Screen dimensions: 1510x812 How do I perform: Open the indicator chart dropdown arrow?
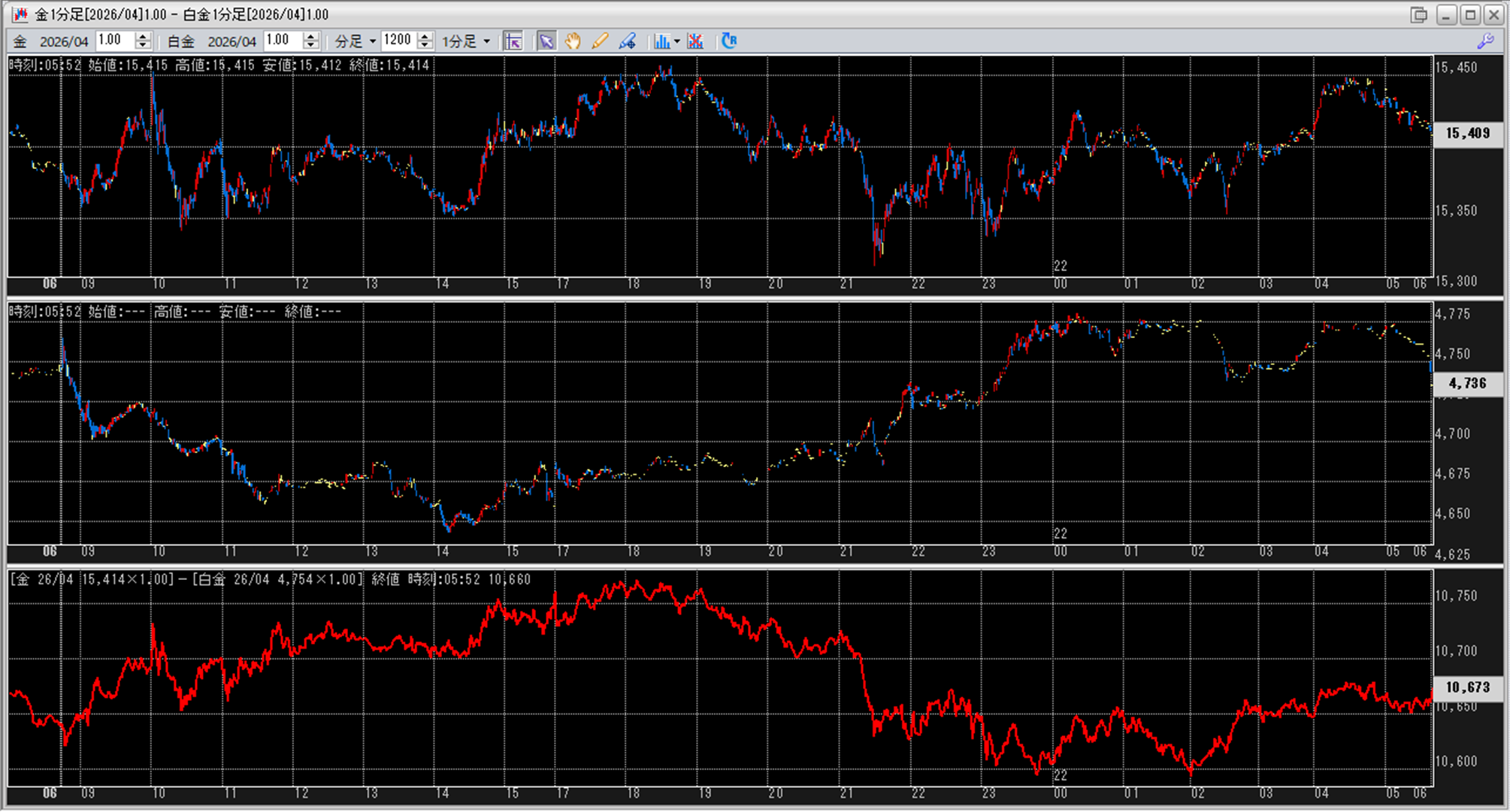677,41
